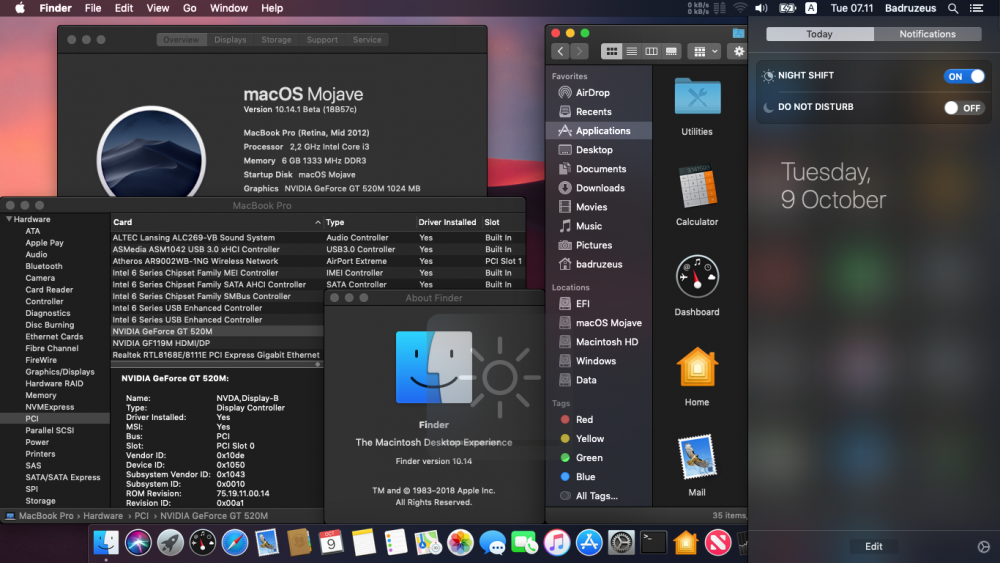Open Calendar icon showing 9 in Dock

(331, 543)
